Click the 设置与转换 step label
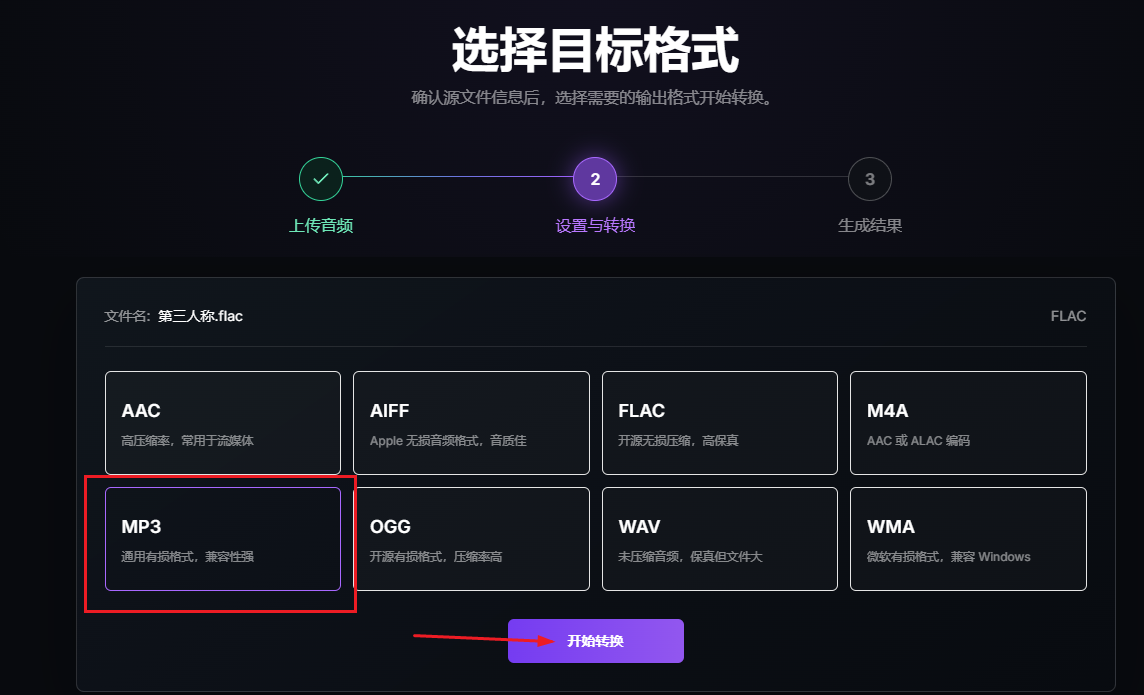Viewport: 1144px width, 695px height. (595, 225)
